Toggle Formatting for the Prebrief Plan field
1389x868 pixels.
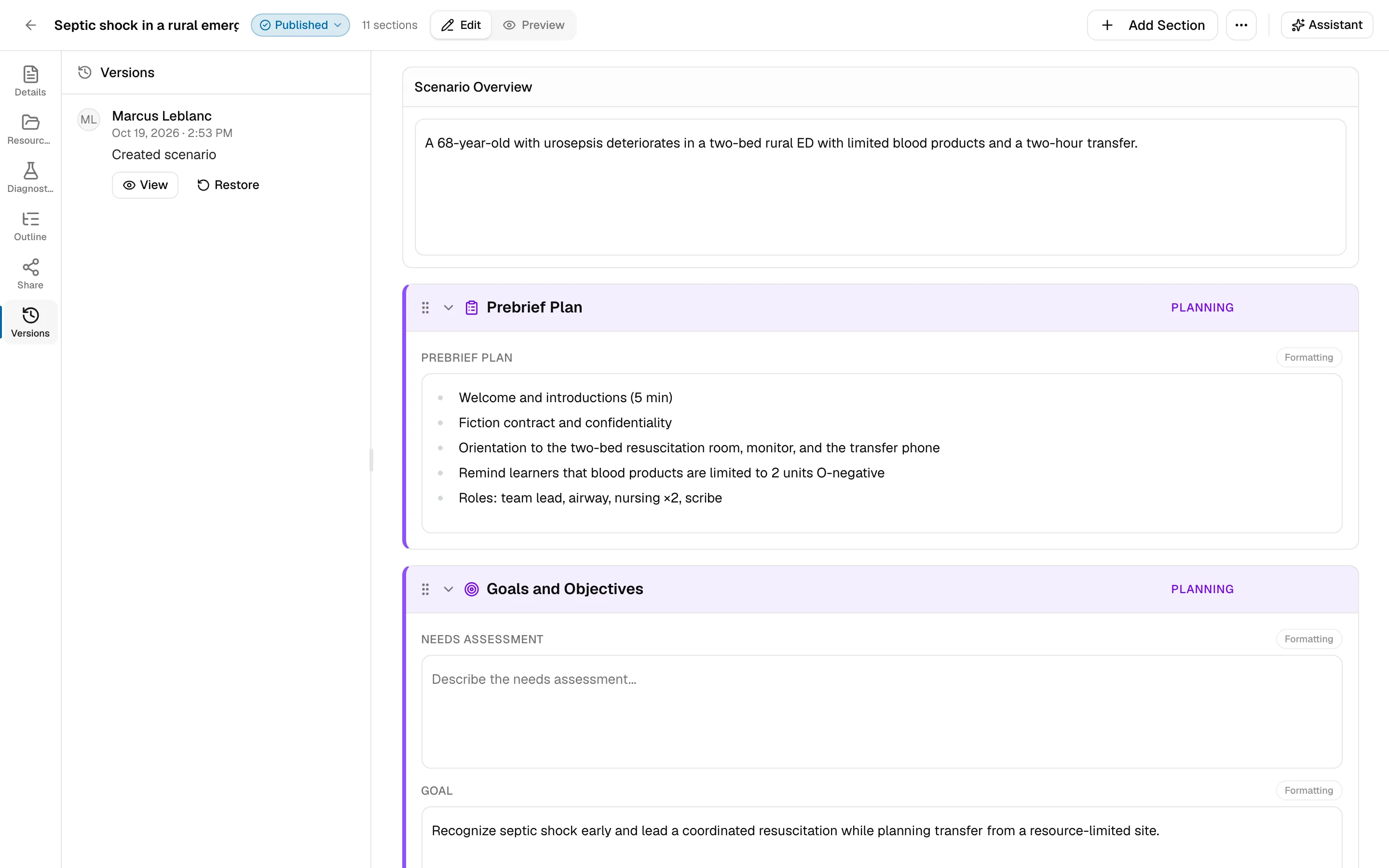click(x=1308, y=357)
